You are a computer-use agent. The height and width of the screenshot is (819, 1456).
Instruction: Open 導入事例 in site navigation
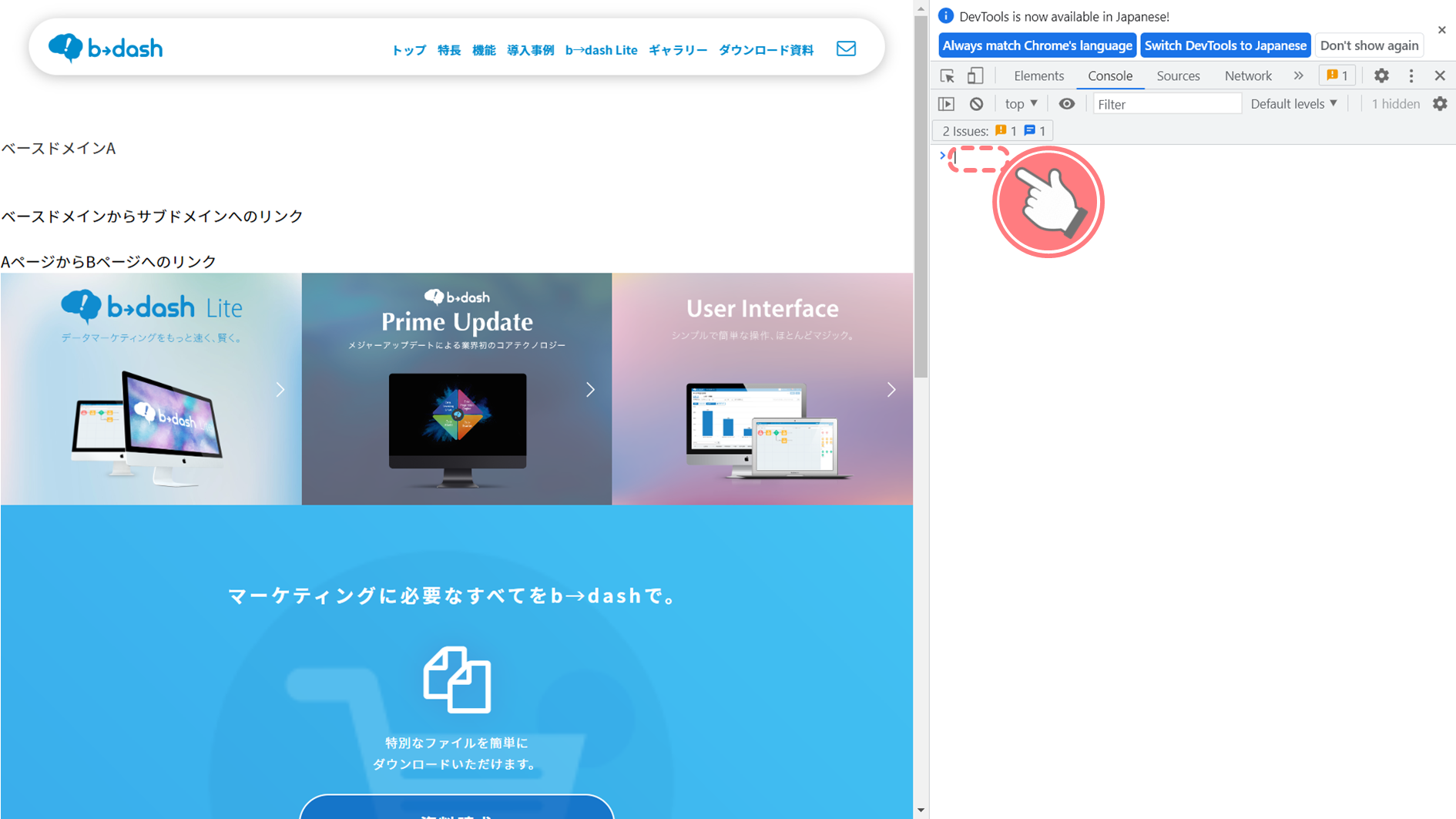click(x=530, y=50)
